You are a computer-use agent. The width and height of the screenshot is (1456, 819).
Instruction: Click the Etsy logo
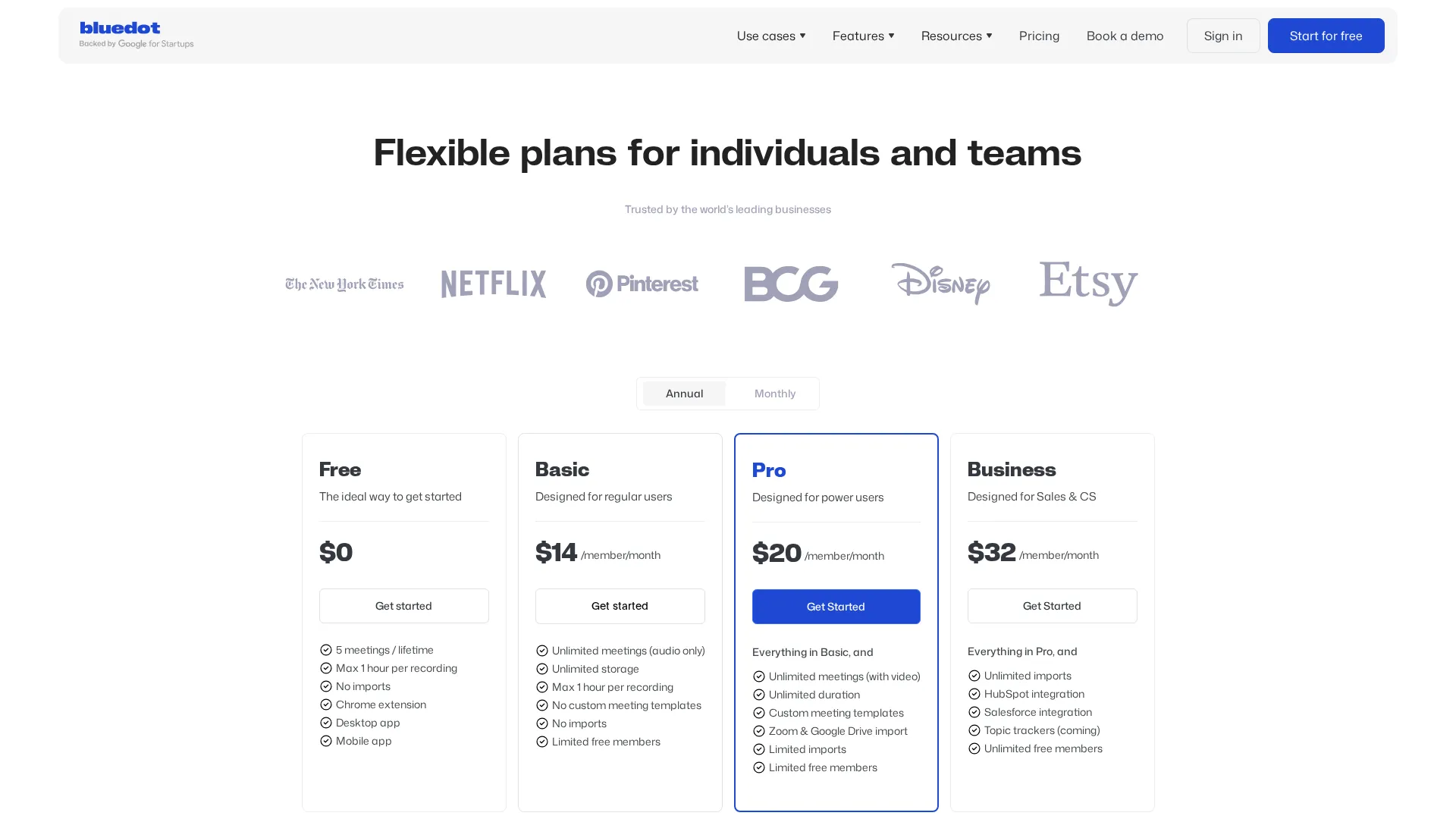(1087, 284)
